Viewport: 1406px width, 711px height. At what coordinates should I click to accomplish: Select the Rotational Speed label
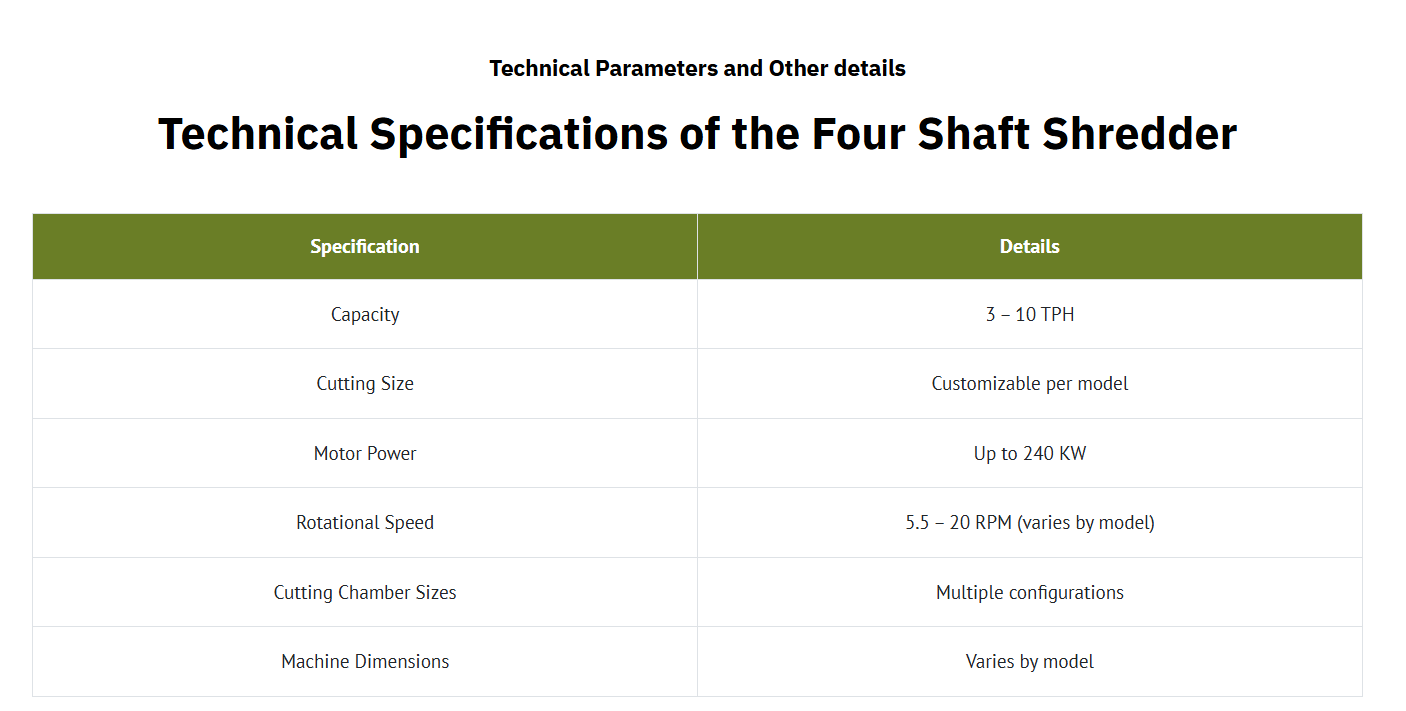tap(365, 522)
